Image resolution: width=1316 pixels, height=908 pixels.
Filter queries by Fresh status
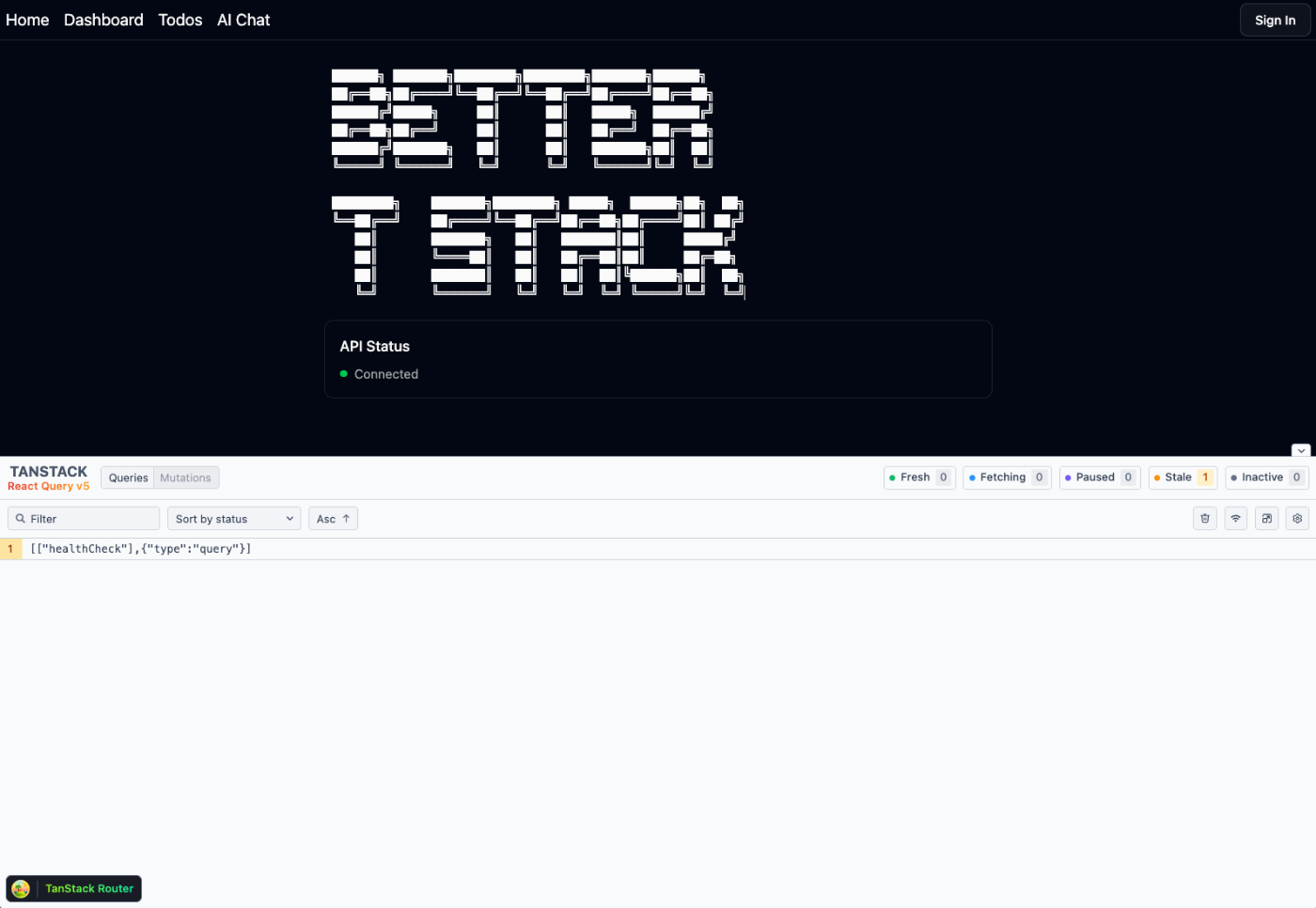pos(920,477)
